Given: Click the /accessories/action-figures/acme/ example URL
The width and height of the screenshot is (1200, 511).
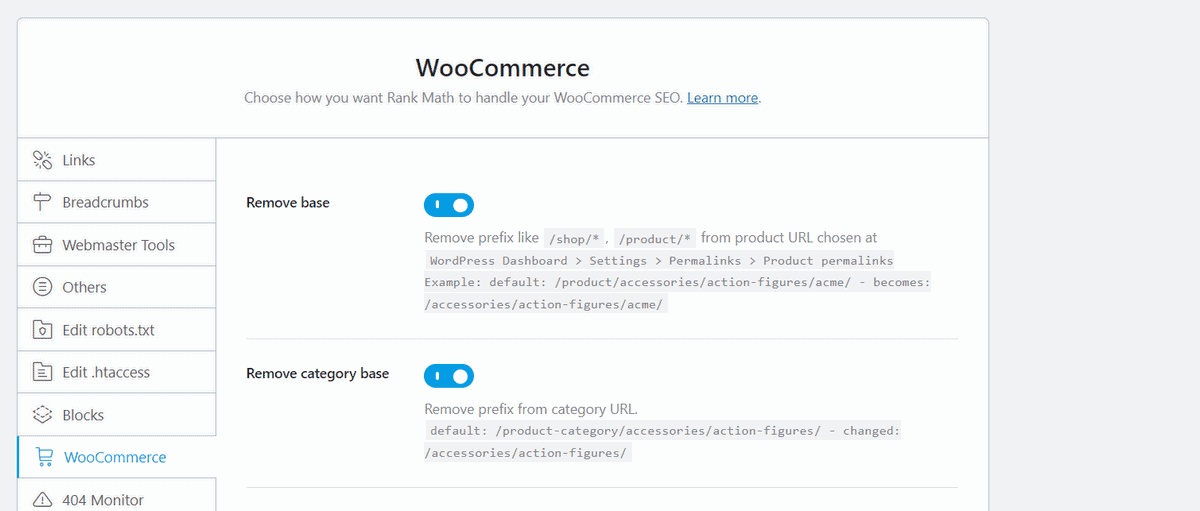Looking at the screenshot, I should (x=545, y=305).
